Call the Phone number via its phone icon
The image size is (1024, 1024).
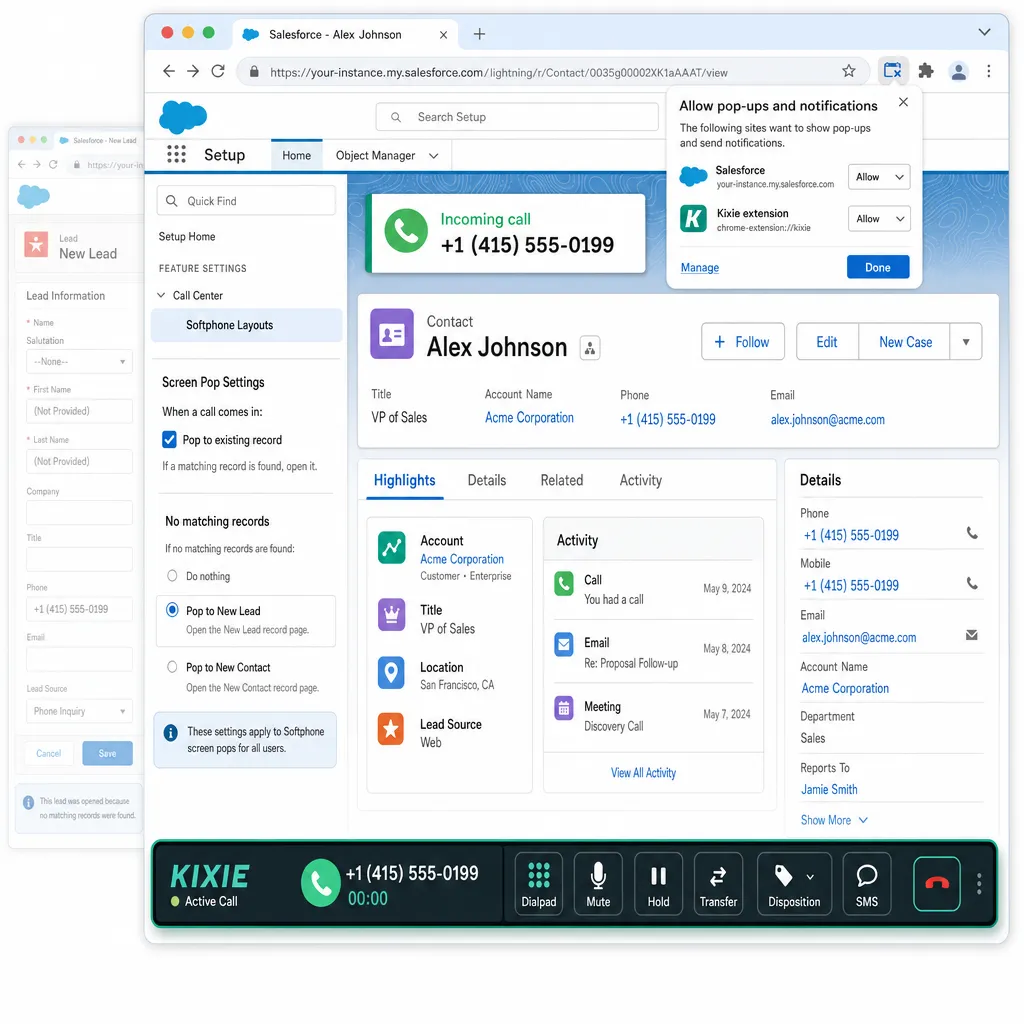972,534
